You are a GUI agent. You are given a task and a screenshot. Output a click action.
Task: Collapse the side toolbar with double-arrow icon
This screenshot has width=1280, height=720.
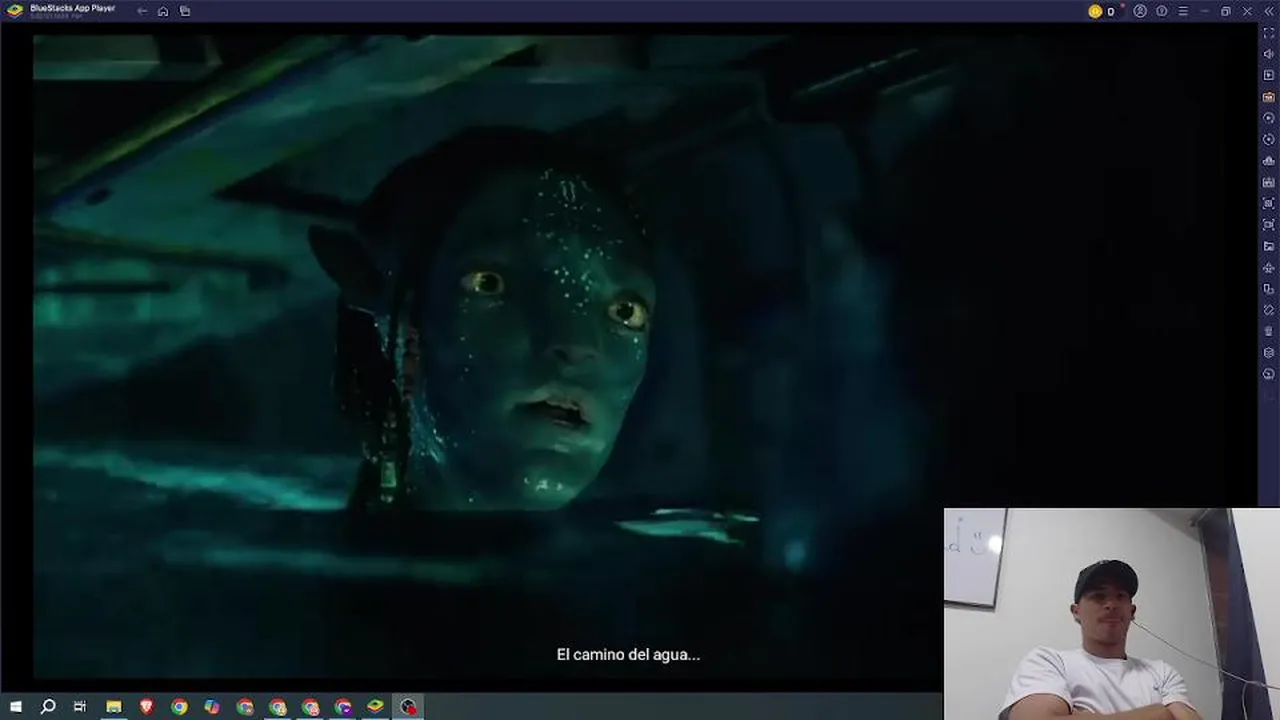(x=1268, y=11)
